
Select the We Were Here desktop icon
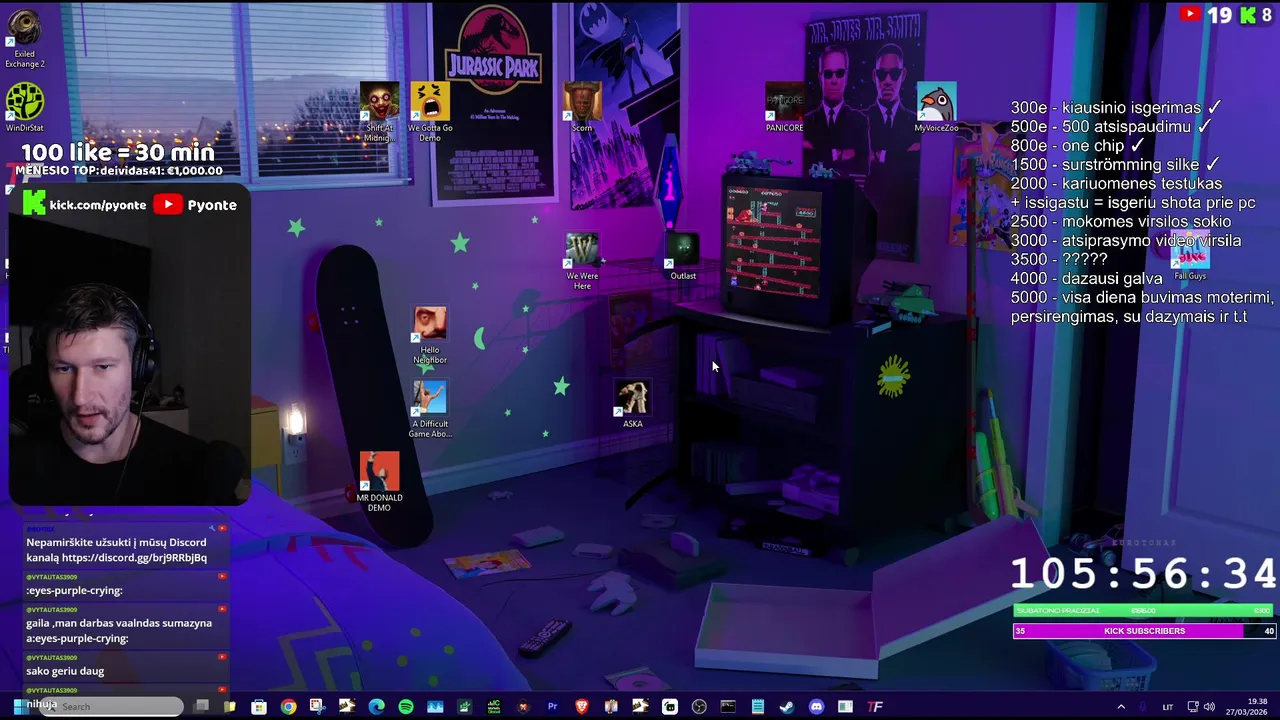coord(582,261)
